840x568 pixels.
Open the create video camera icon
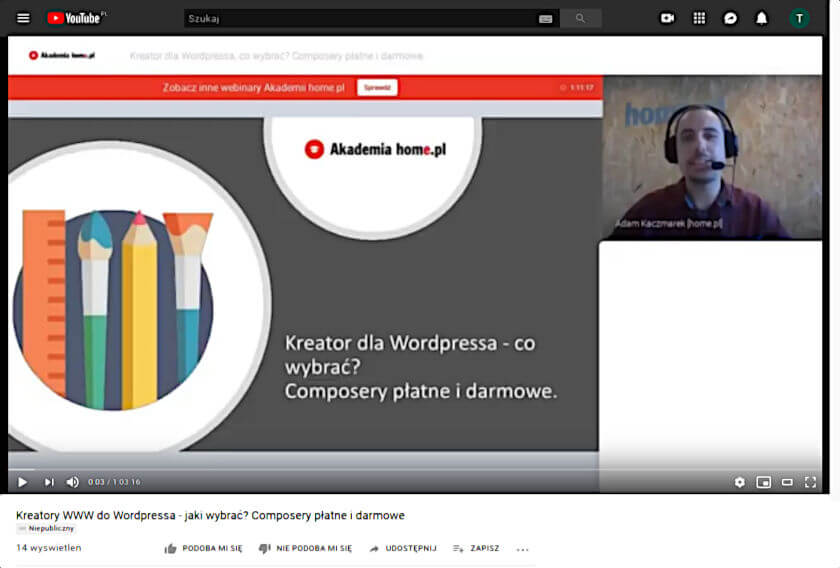pyautogui.click(x=667, y=18)
